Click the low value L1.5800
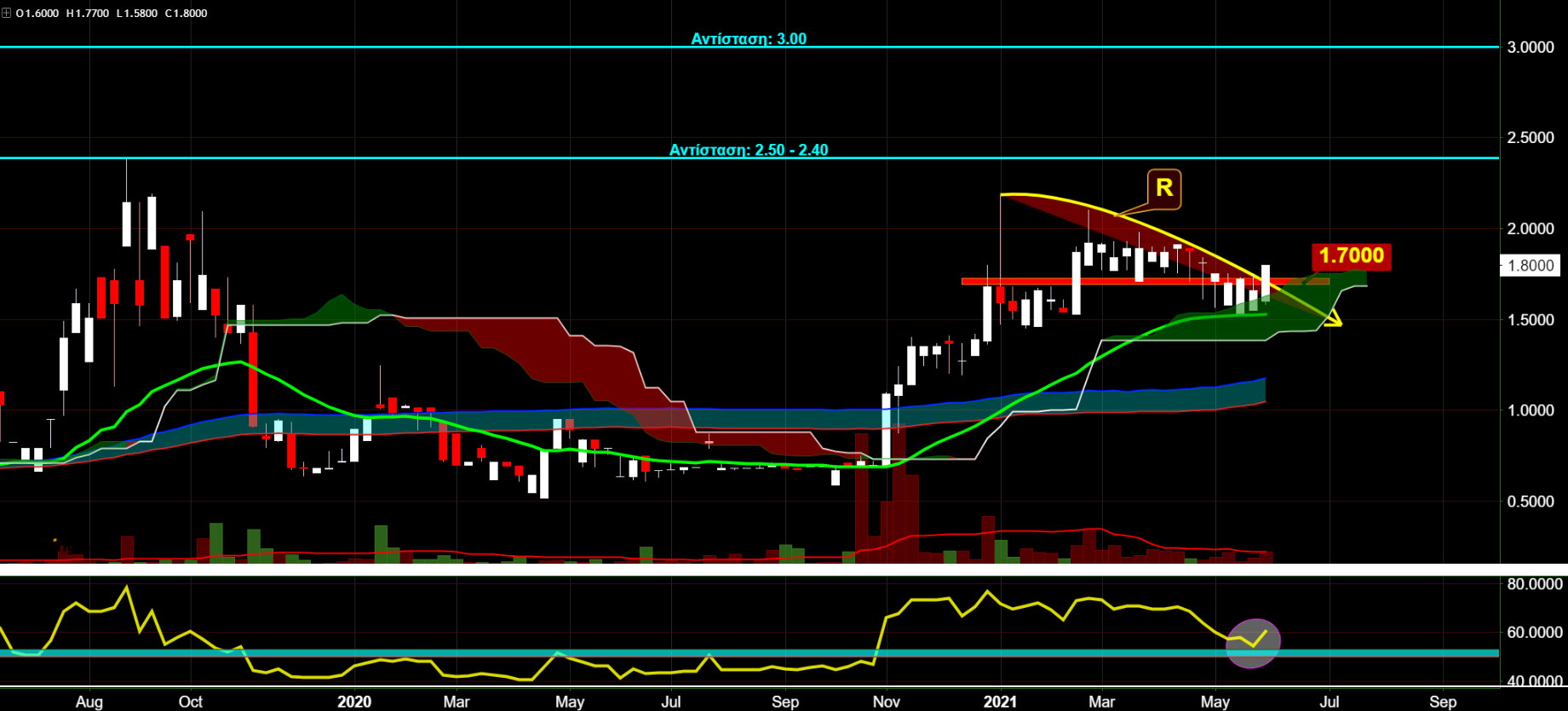The height and width of the screenshot is (711, 1568). 136,13
